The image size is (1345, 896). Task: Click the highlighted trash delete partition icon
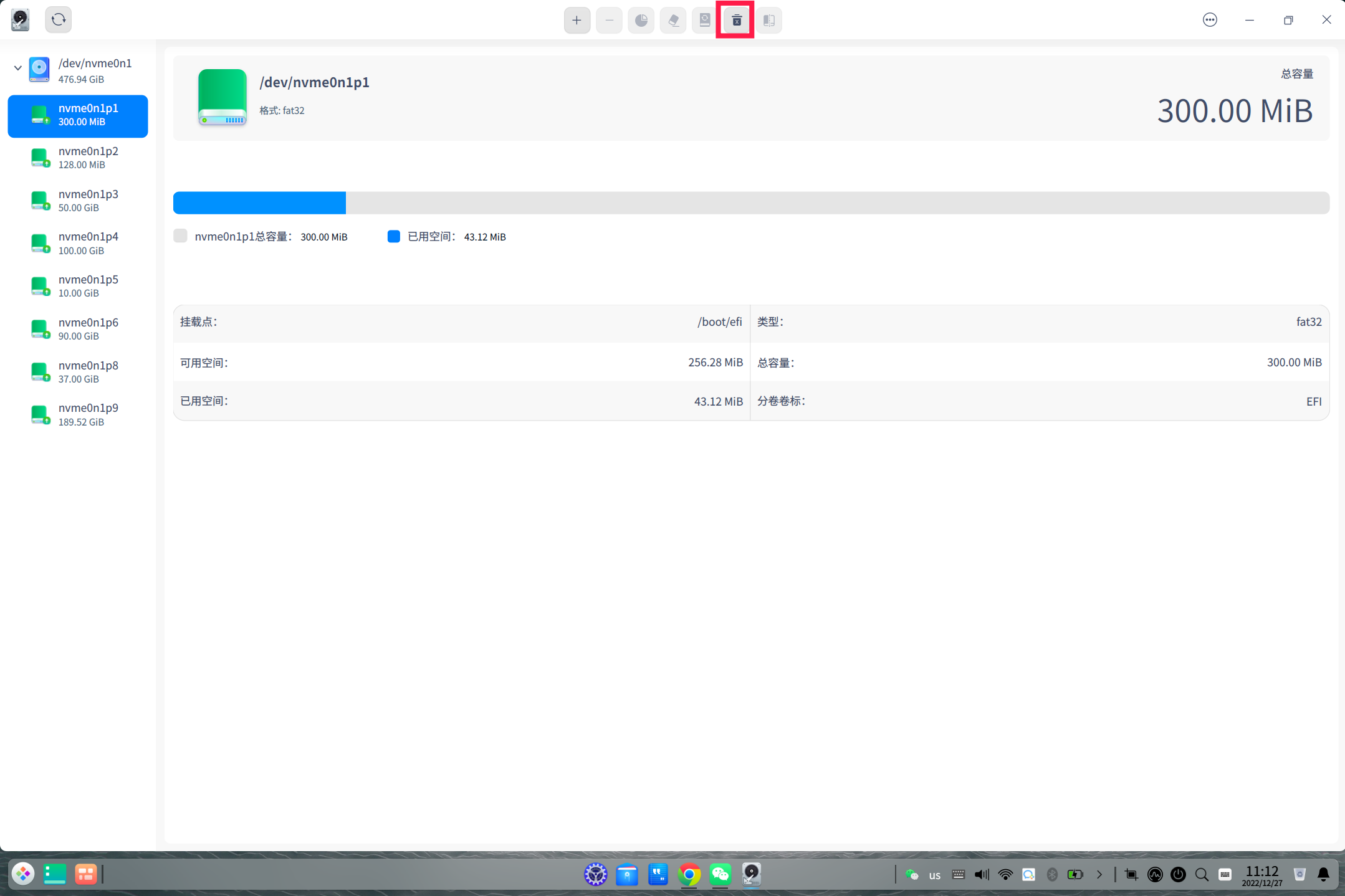(x=736, y=20)
